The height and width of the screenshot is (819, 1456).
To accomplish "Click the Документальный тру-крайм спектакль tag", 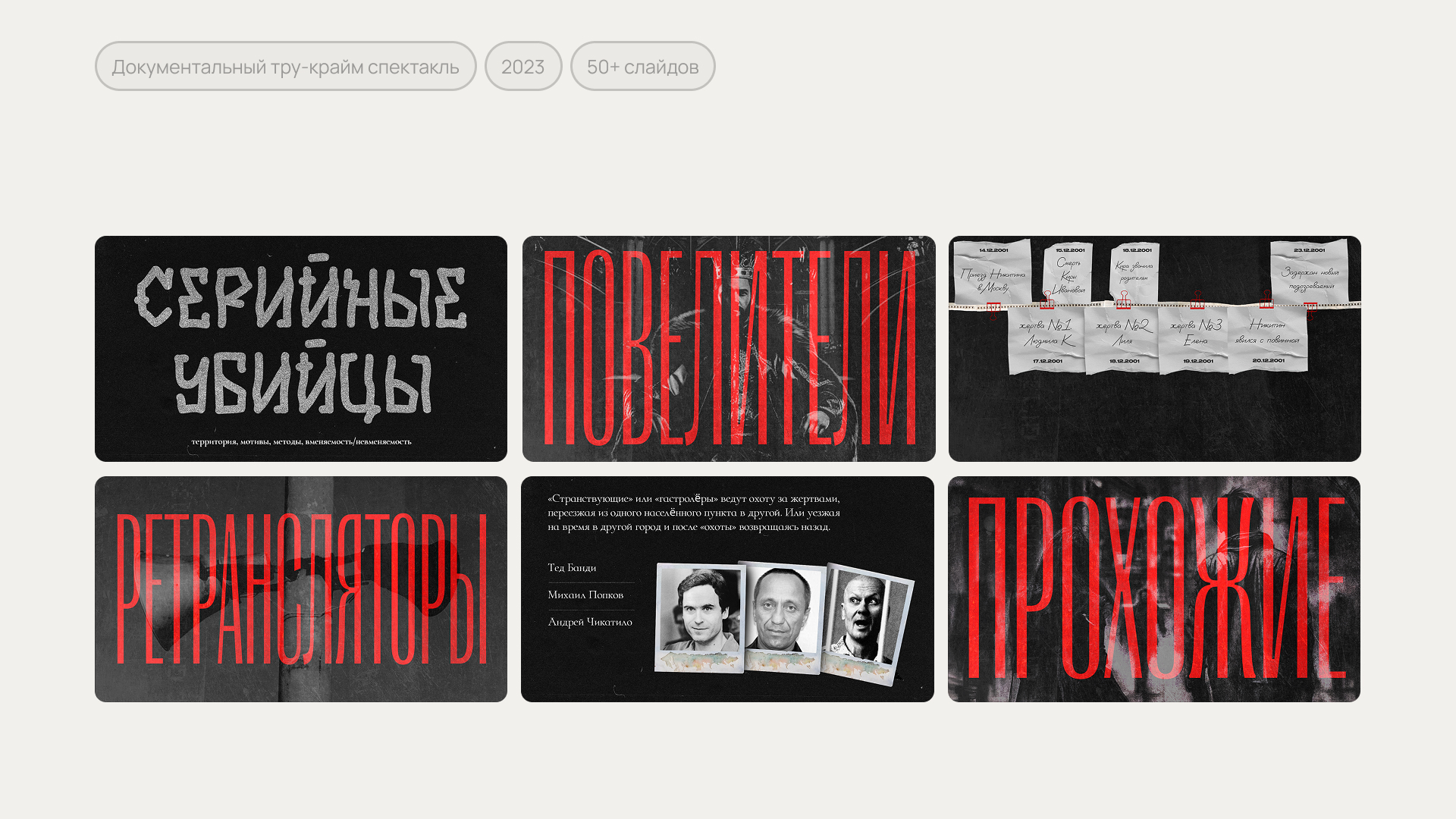I will point(286,67).
